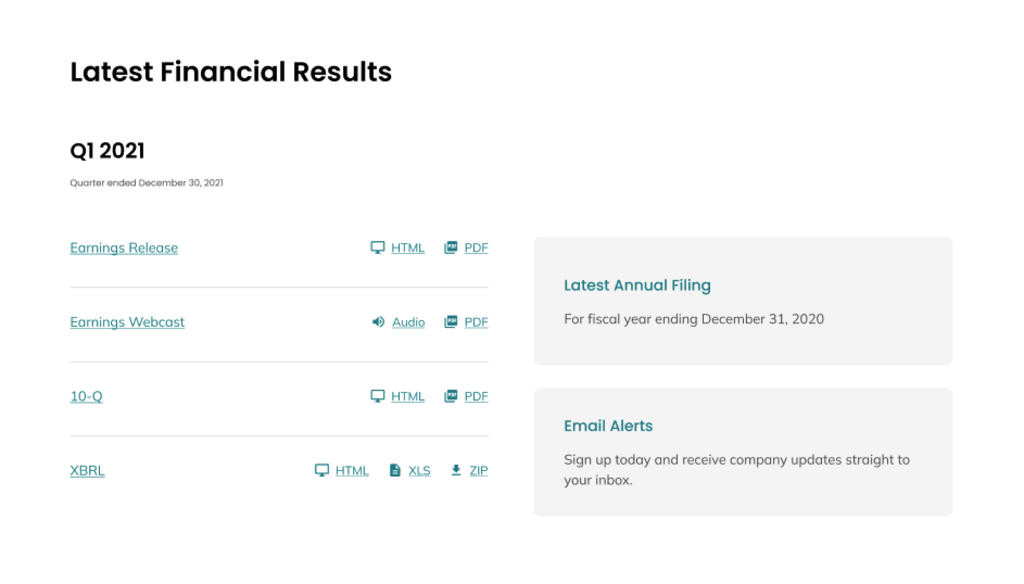Download the ZIP link in the XBRL row
This screenshot has width=1024, height=584.
477,470
